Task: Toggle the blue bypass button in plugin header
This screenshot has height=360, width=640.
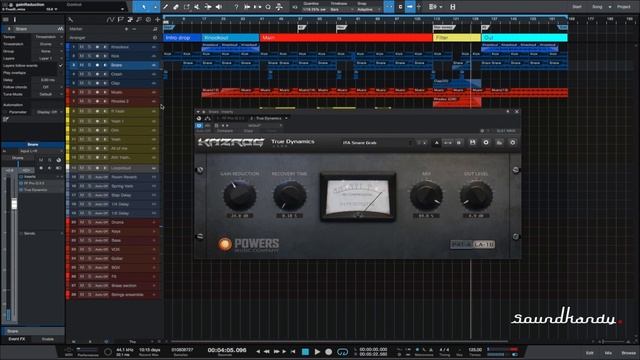Action: (x=199, y=126)
